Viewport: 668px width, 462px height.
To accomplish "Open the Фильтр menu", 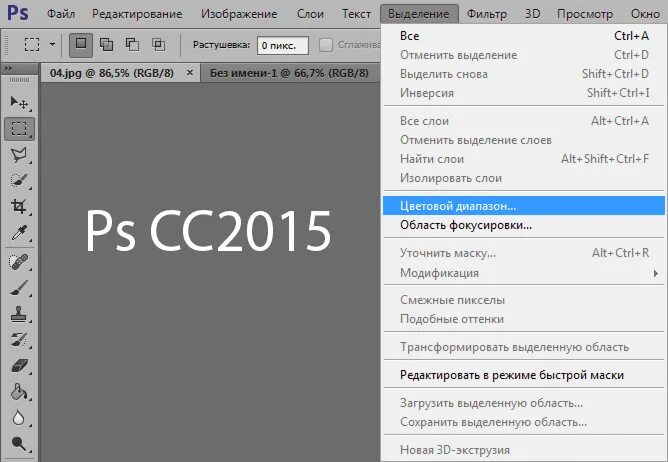I will [x=487, y=14].
